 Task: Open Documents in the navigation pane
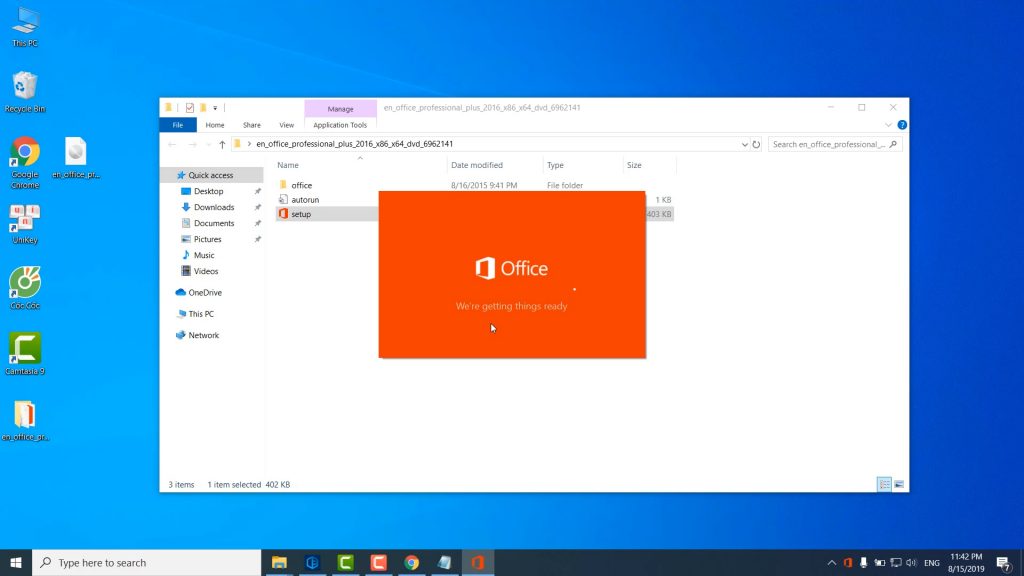214,223
